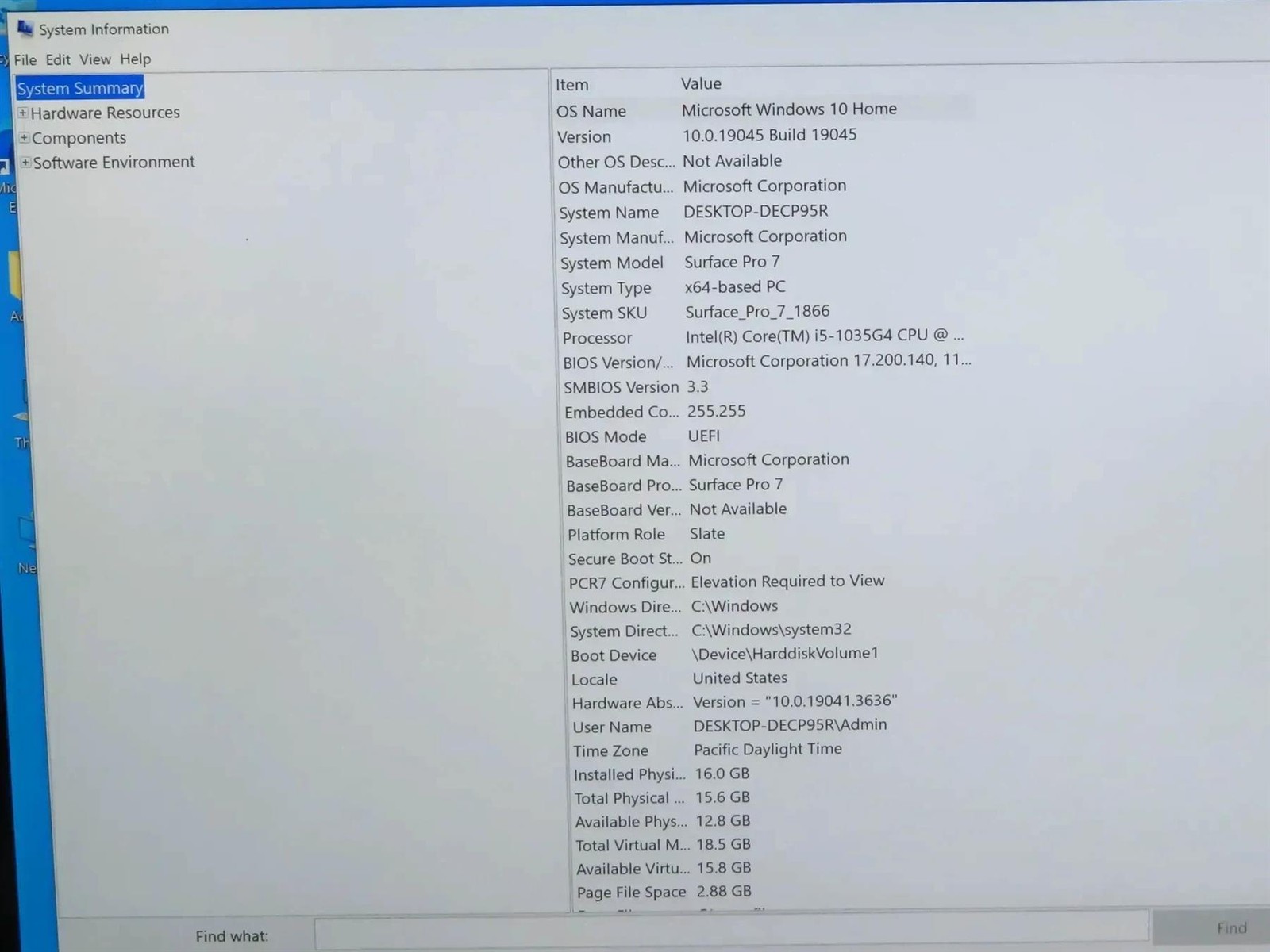Image resolution: width=1270 pixels, height=952 pixels.
Task: Select the Software Environment tree item
Action: (114, 162)
